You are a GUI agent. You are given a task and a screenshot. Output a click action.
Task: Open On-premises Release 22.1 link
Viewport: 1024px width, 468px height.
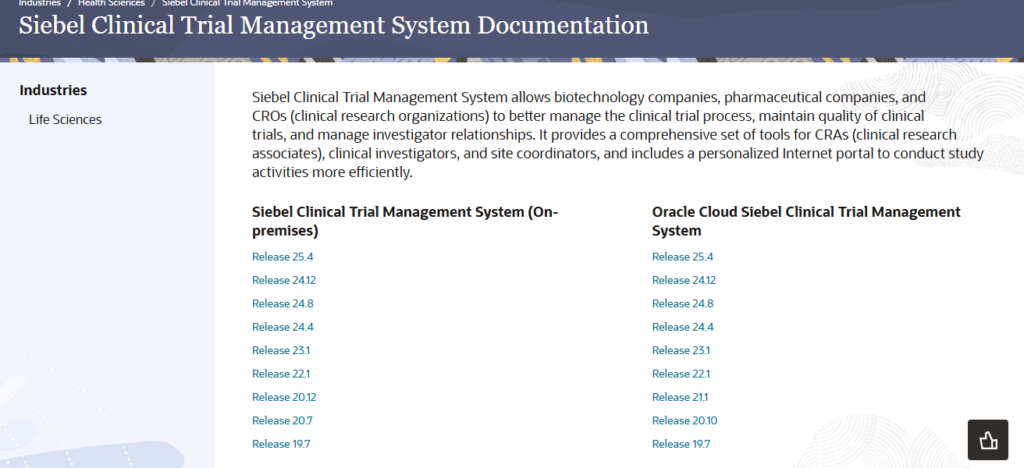[x=281, y=374]
